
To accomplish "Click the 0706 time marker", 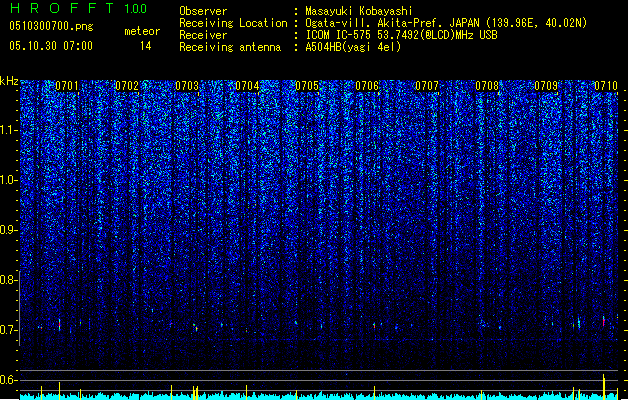I will pos(367,86).
